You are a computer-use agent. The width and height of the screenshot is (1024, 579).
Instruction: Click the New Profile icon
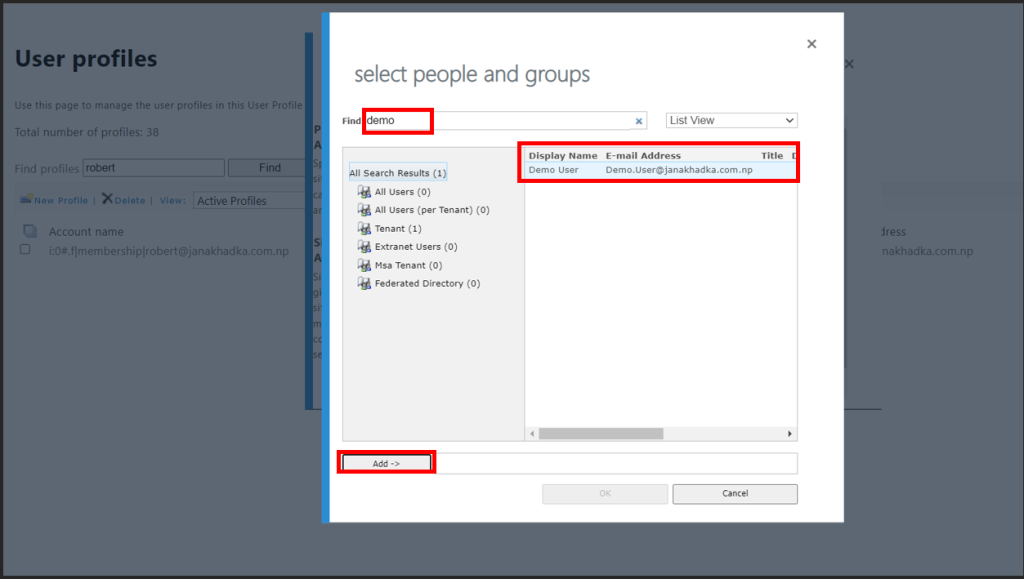(x=25, y=200)
